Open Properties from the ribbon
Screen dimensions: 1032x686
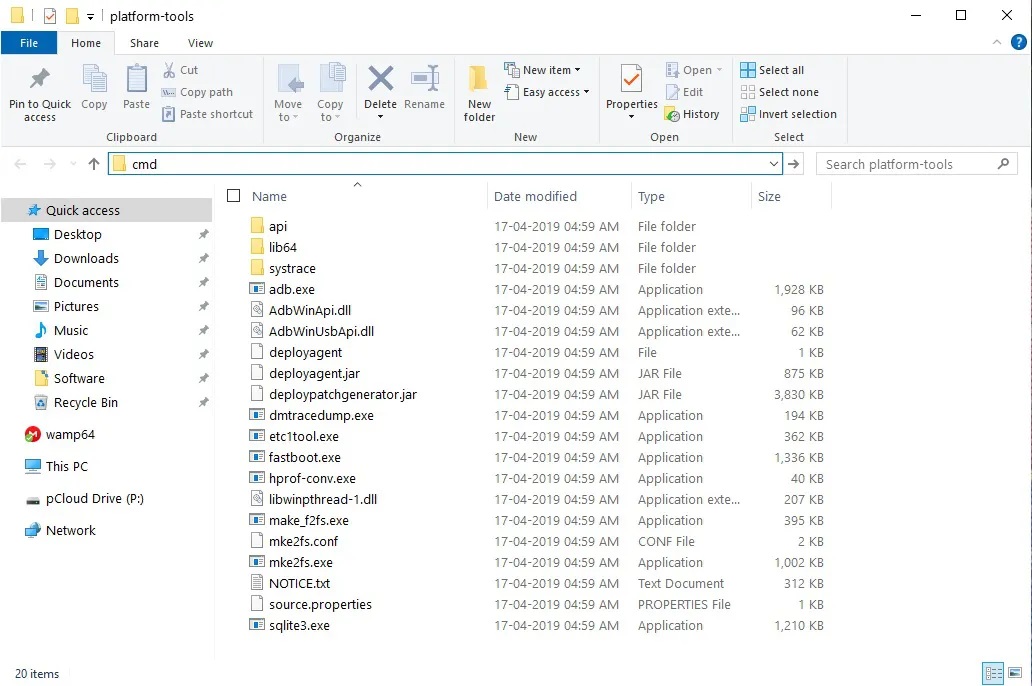(x=631, y=80)
